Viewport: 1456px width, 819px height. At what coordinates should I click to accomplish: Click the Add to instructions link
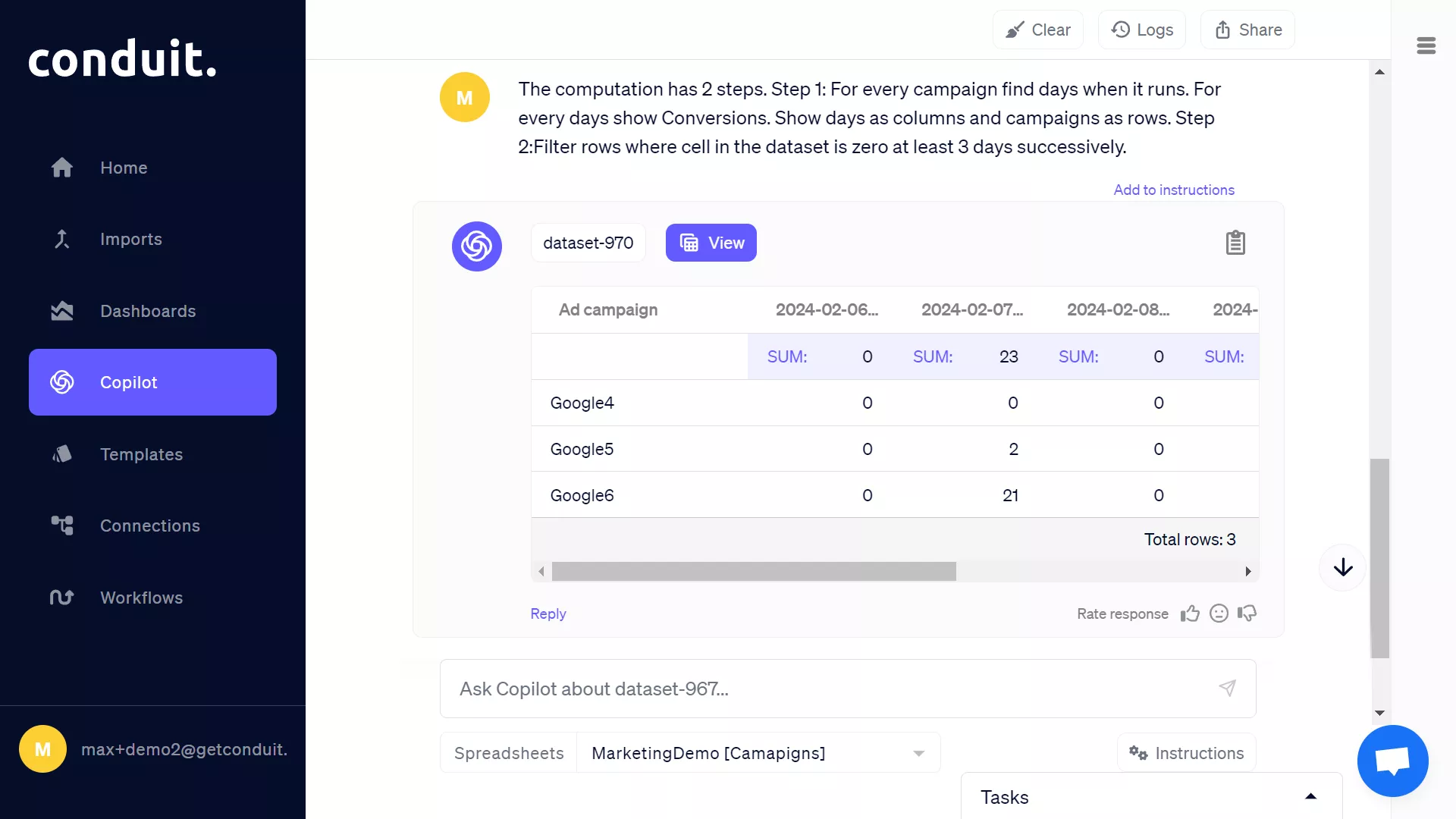pyautogui.click(x=1173, y=190)
